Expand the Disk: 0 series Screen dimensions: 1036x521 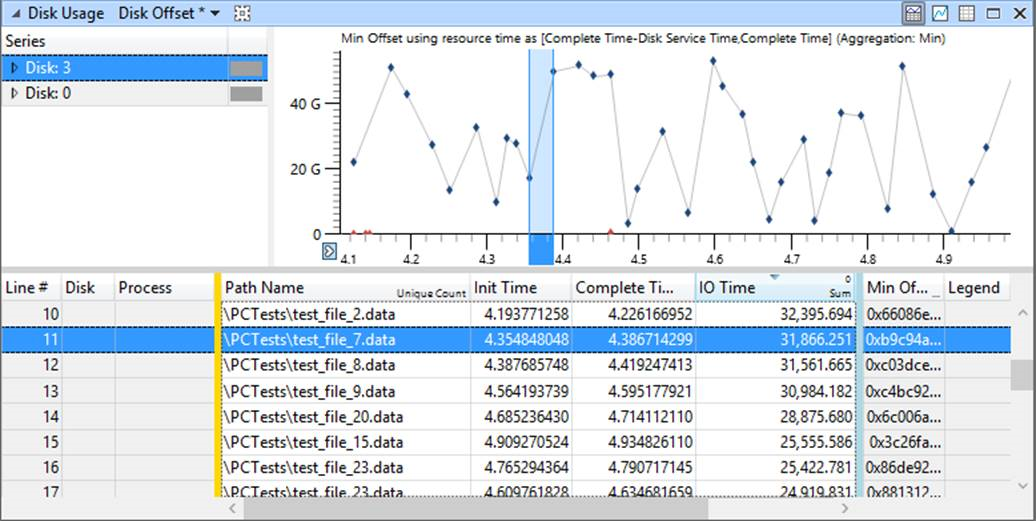(15, 94)
